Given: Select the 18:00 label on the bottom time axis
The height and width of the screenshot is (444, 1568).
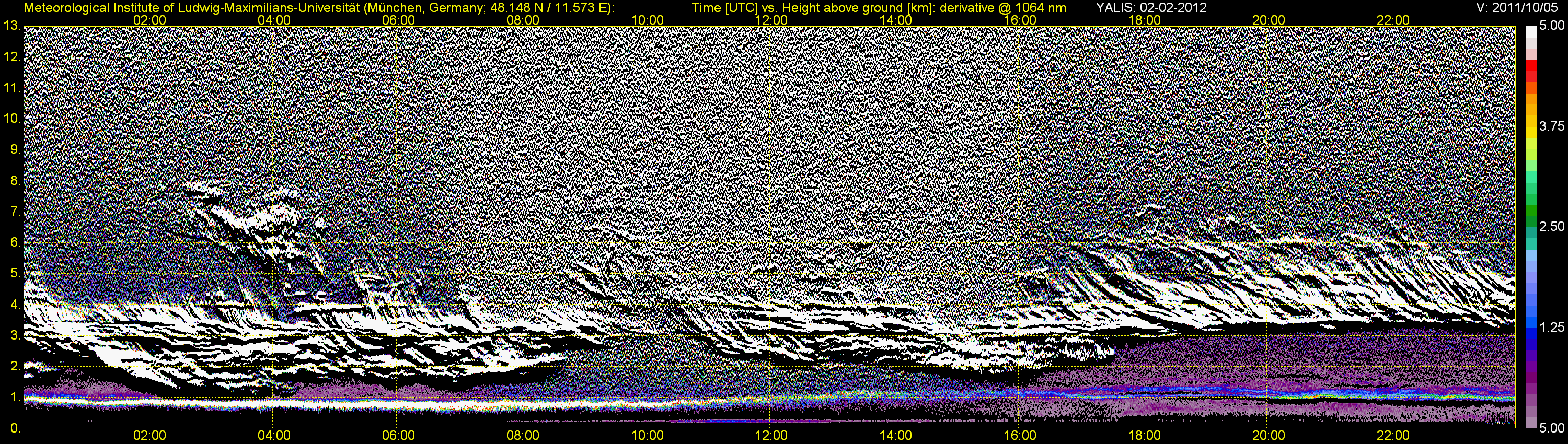Looking at the screenshot, I should pos(1144,436).
